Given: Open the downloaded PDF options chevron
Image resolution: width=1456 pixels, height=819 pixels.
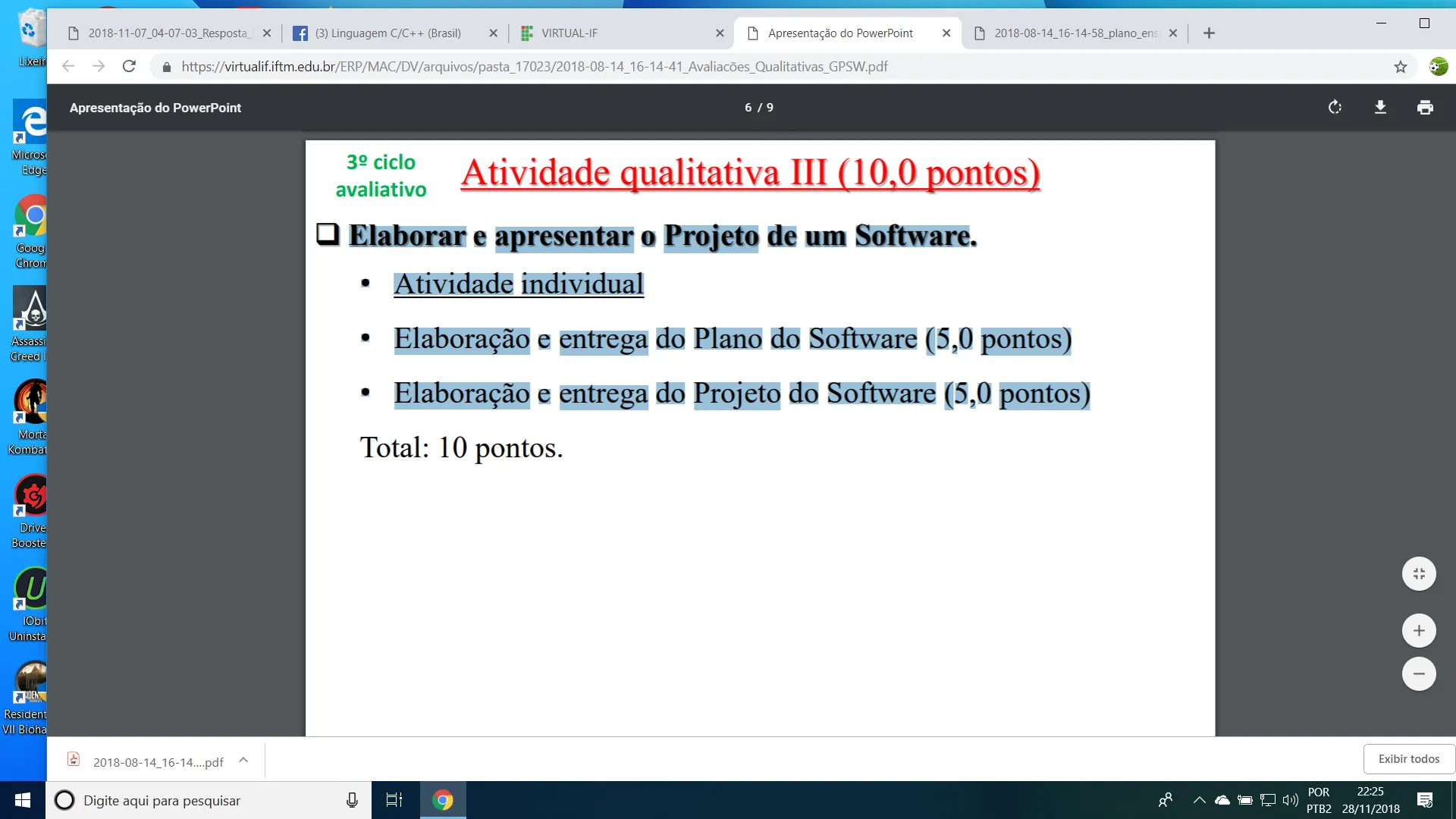Looking at the screenshot, I should click(x=243, y=760).
